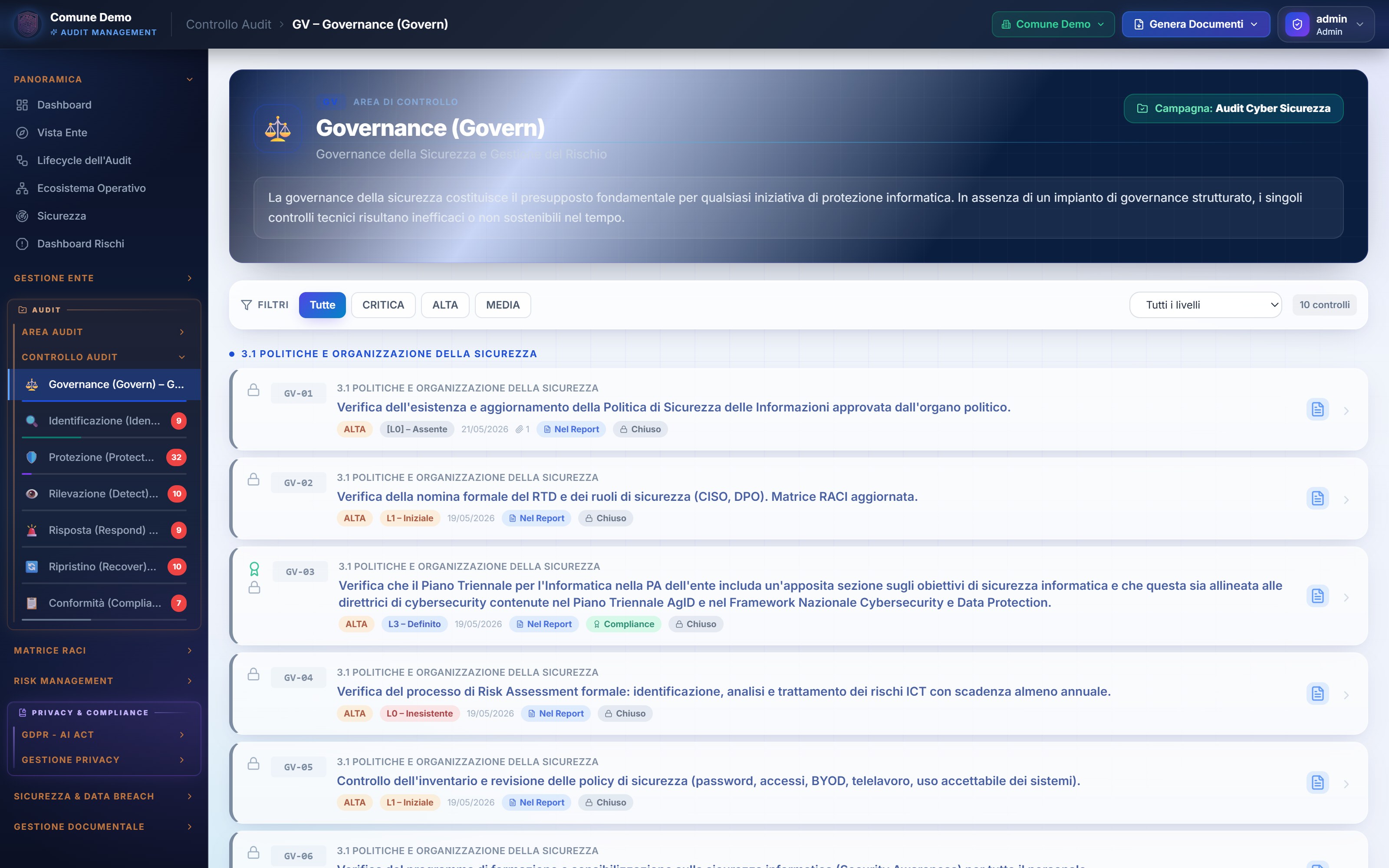Click green compliance ribbon on GV-03

254,569
